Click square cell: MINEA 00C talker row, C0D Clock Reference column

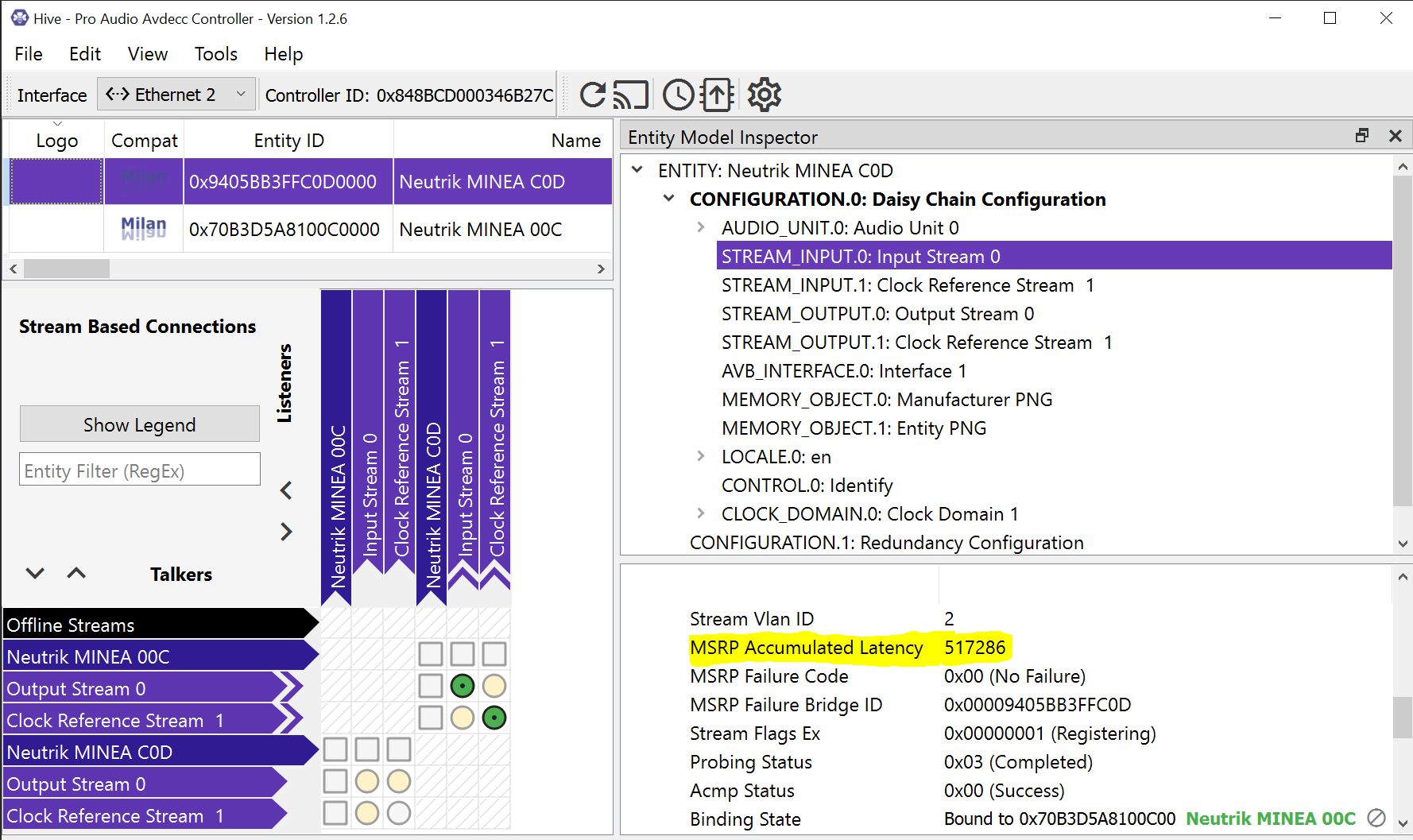(494, 654)
